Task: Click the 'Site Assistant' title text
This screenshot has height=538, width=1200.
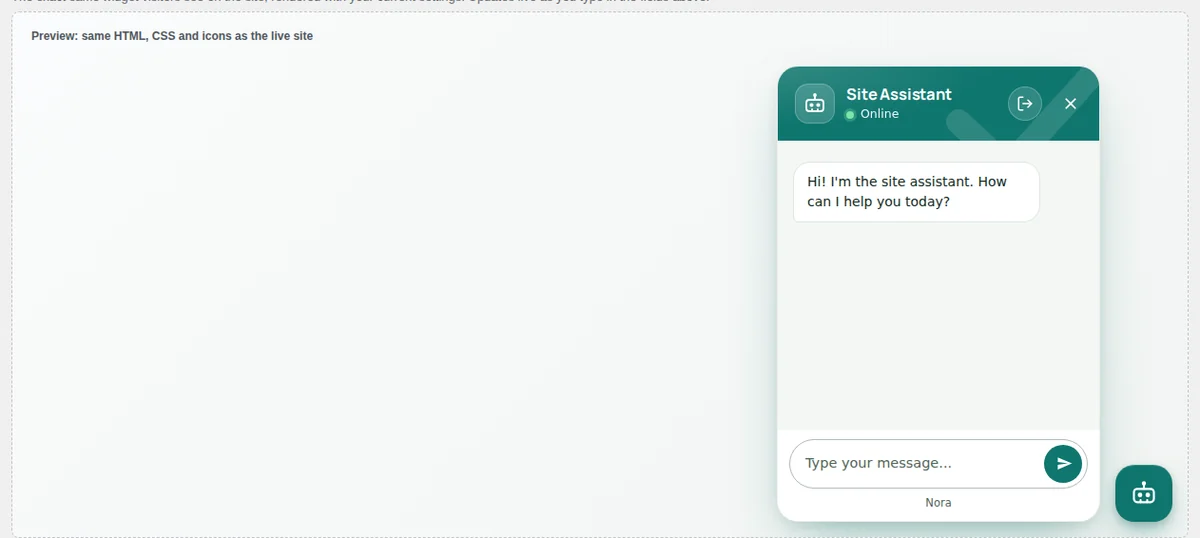Action: (x=899, y=94)
